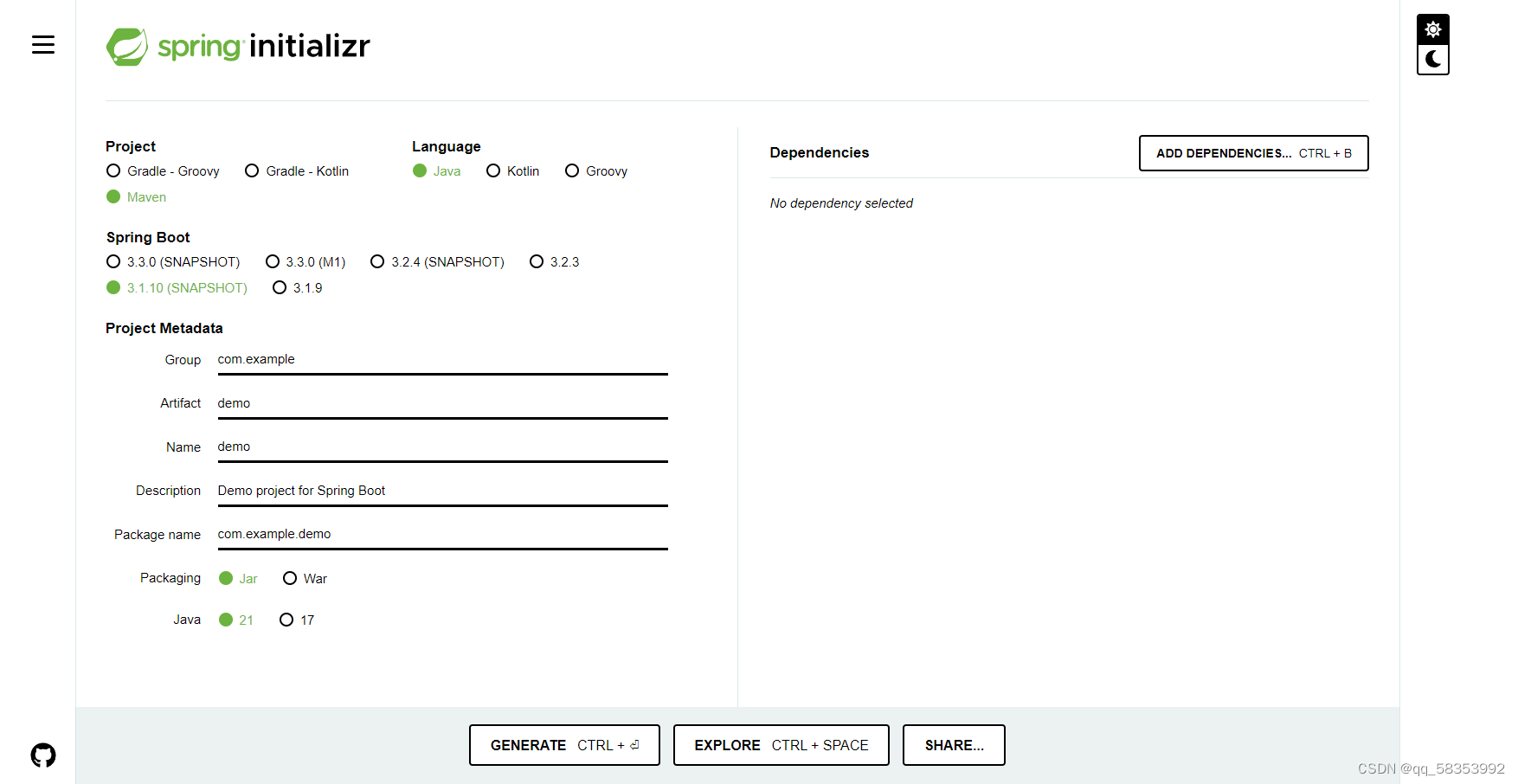Click the Generate button
The image size is (1518, 784).
pyautogui.click(x=564, y=745)
